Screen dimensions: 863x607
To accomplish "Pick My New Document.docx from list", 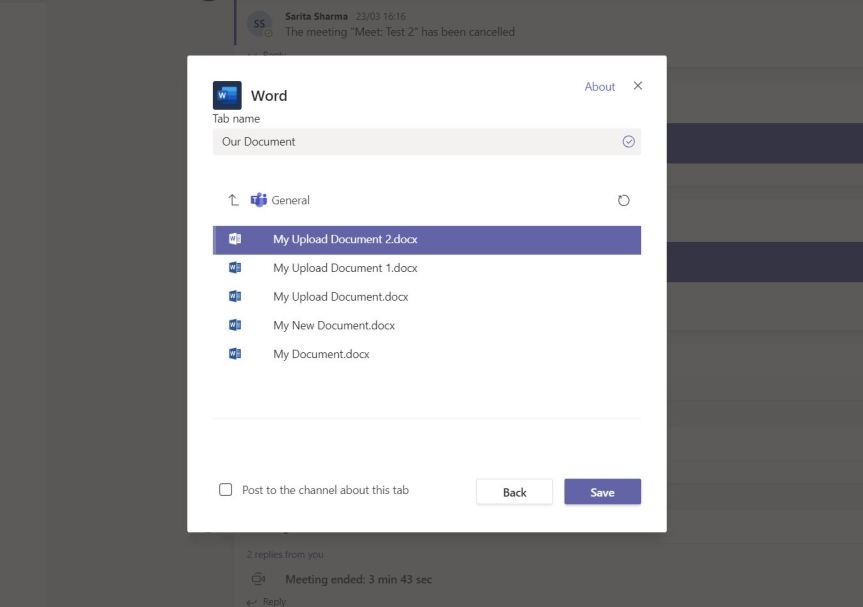I will [334, 325].
